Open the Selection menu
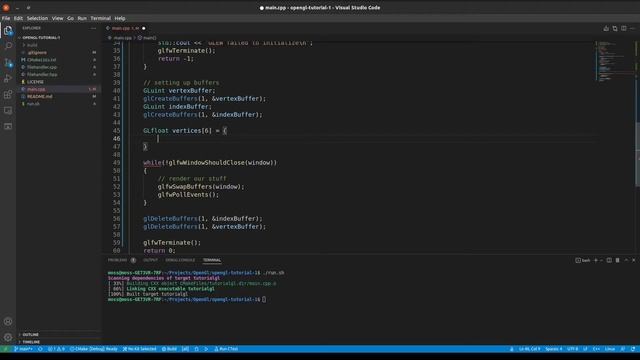Image resolution: width=640 pixels, height=360 pixels. [x=38, y=18]
